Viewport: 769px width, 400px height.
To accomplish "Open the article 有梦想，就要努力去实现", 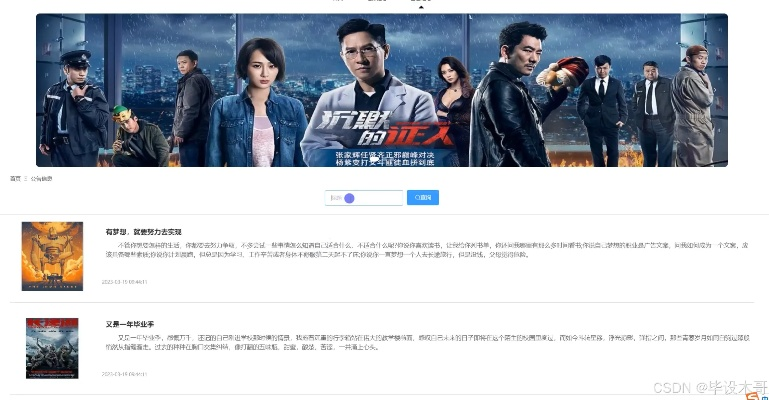I will click(x=144, y=232).
